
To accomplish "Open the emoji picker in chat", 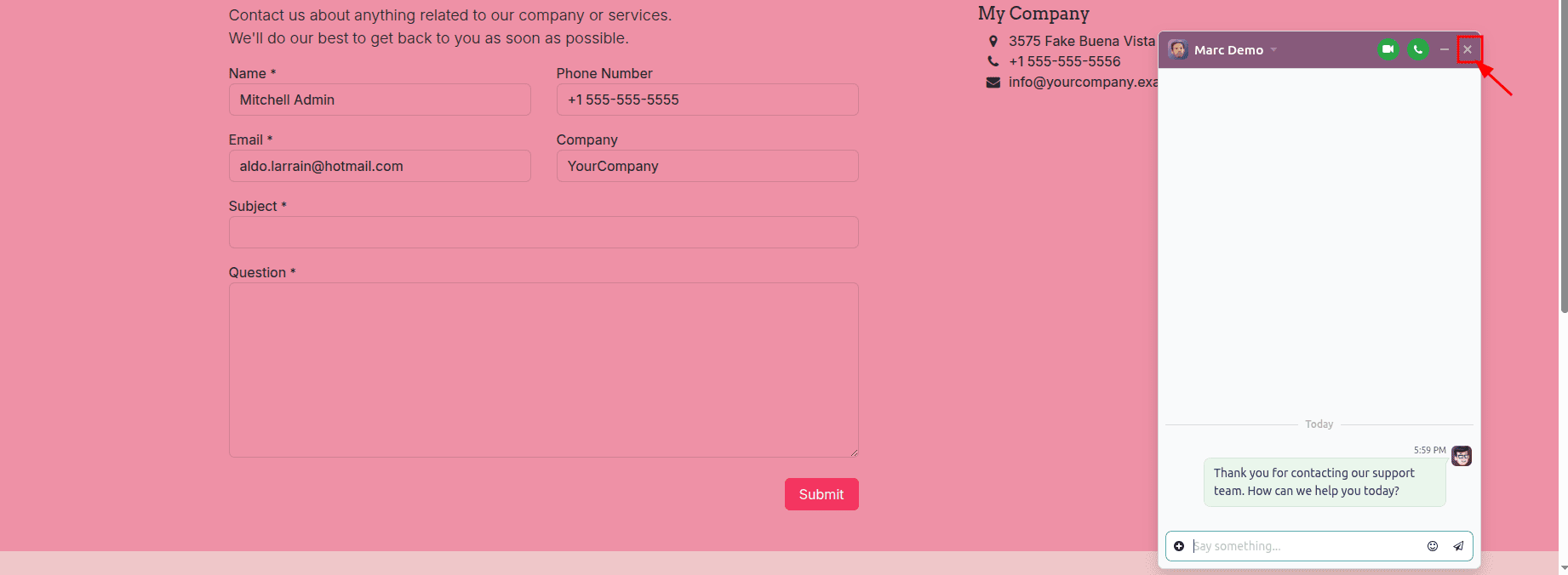I will [1433, 546].
